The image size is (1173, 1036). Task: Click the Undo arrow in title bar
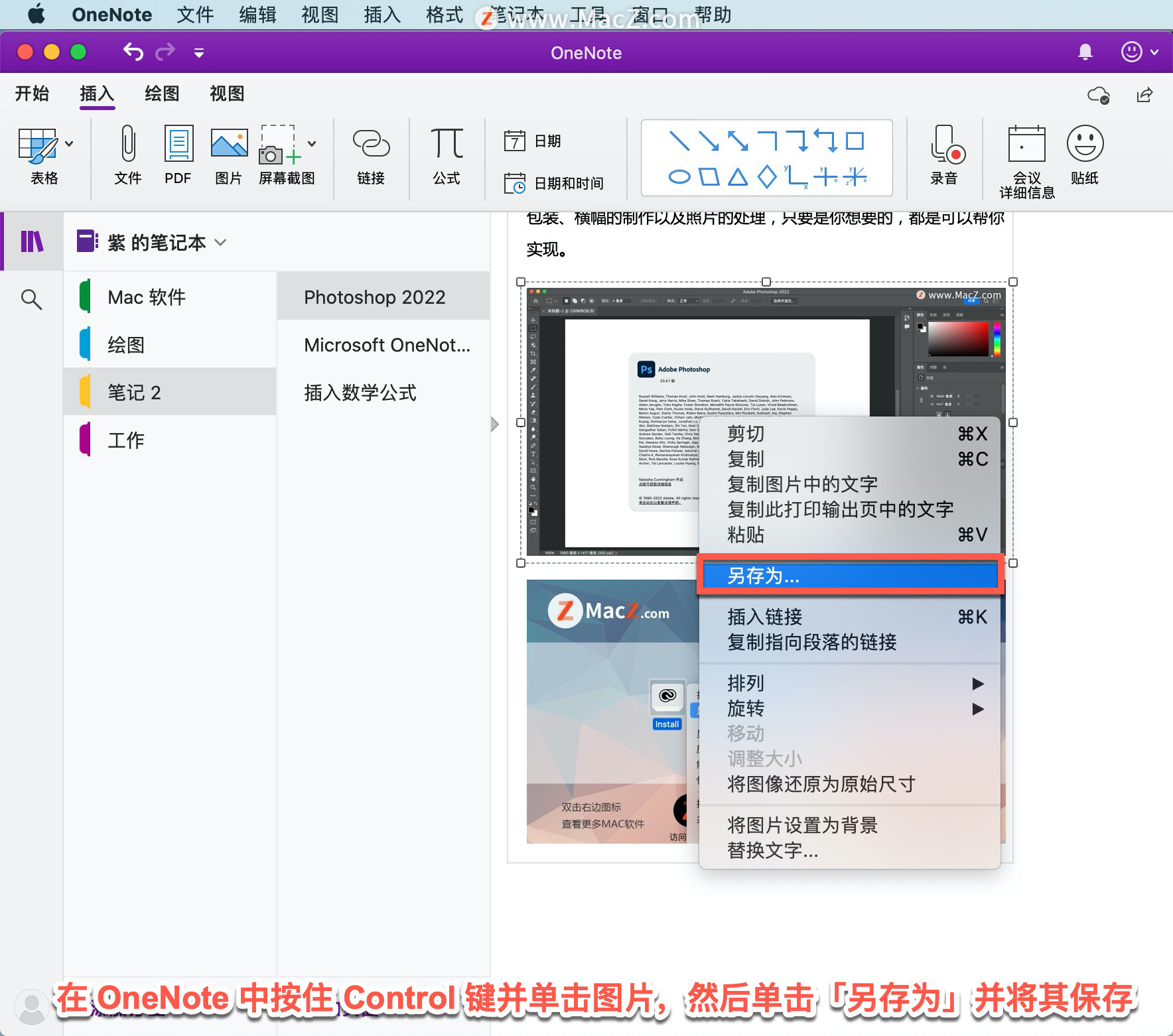click(x=133, y=51)
